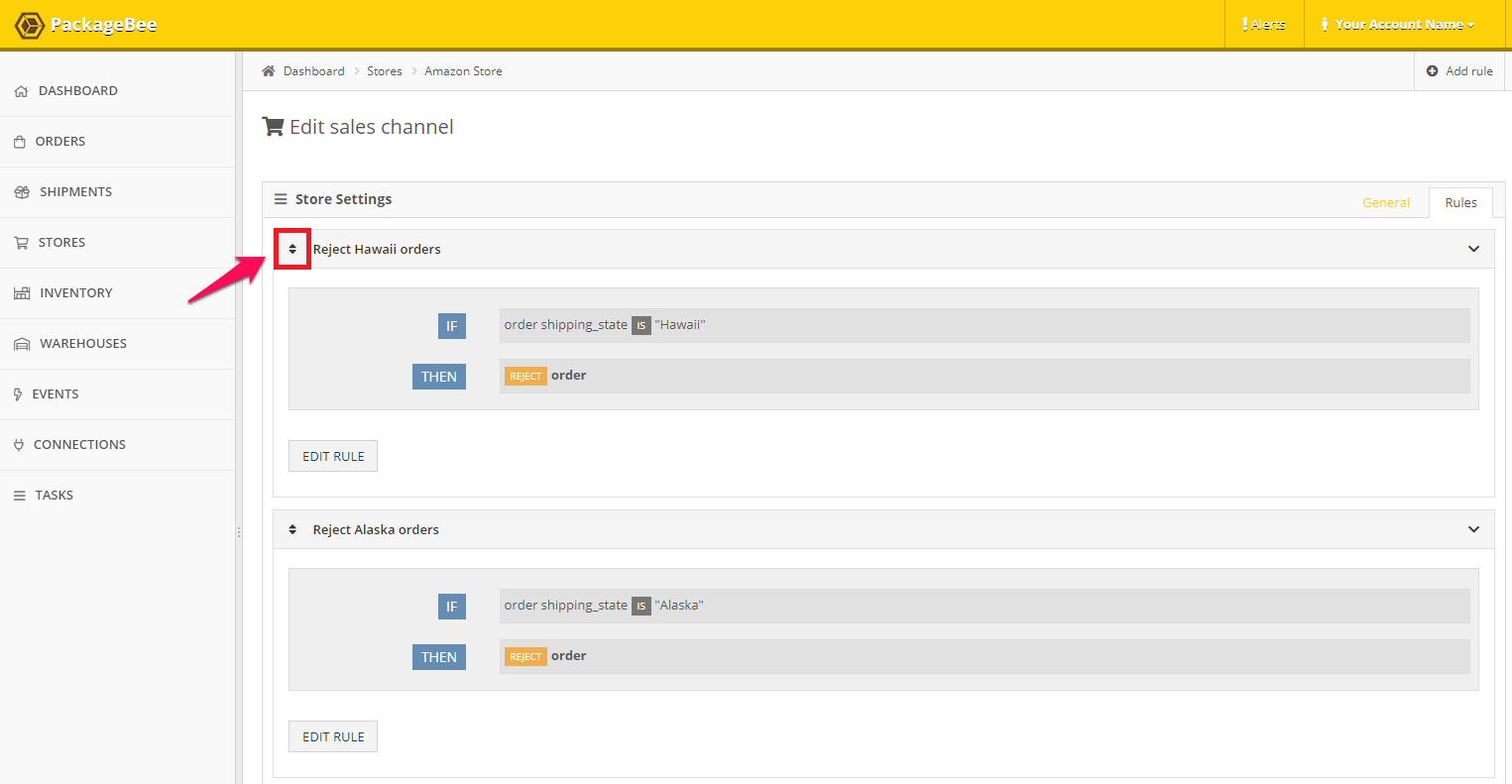The height and width of the screenshot is (784, 1512).
Task: Open the CONNECTIONS sidebar menu item
Action: point(118,445)
